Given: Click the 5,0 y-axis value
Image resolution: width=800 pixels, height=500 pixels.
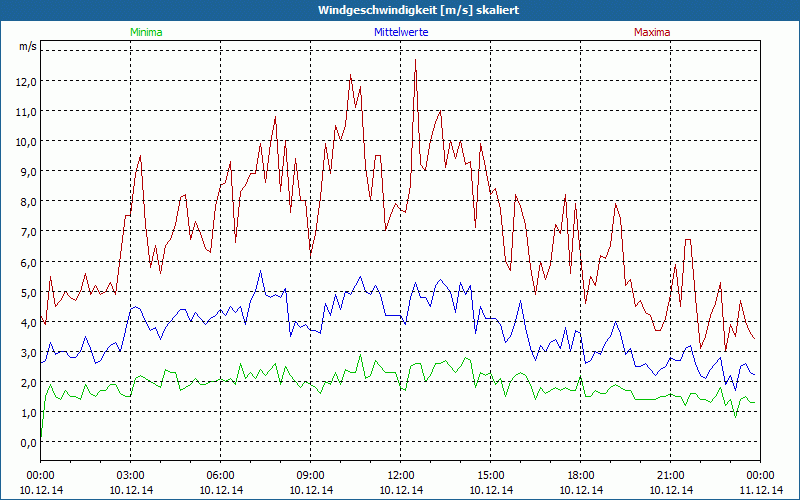Looking at the screenshot, I should 28,292.
